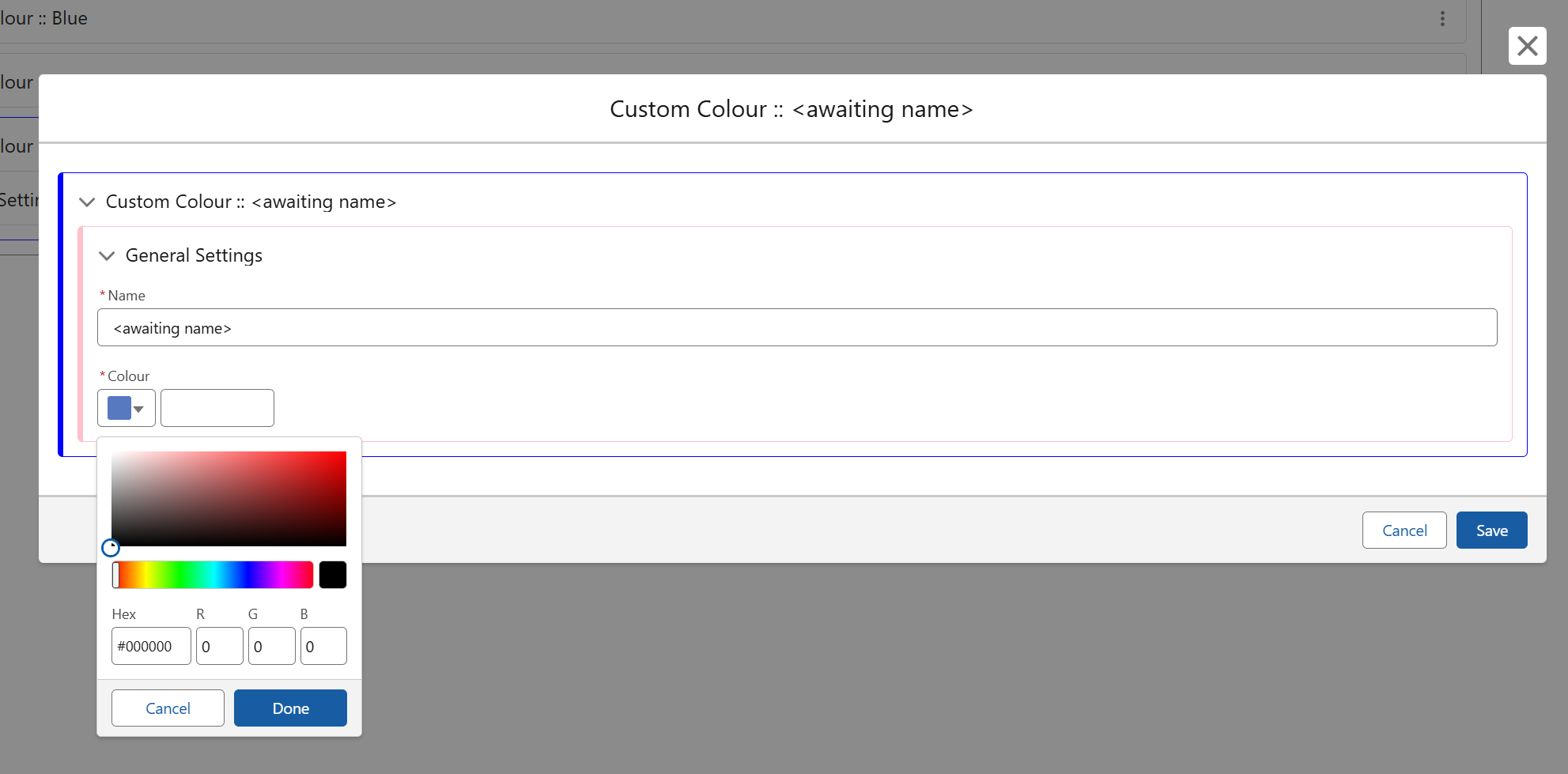Click the empty colour value text box
The image size is (1568, 774).
click(217, 409)
